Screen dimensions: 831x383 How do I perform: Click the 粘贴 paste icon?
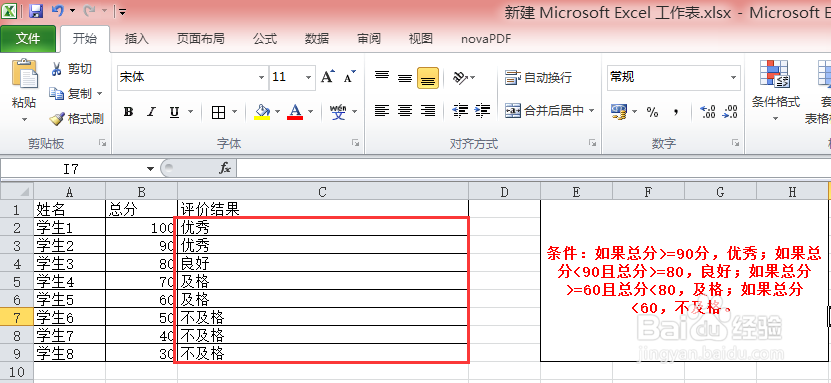(x=24, y=74)
